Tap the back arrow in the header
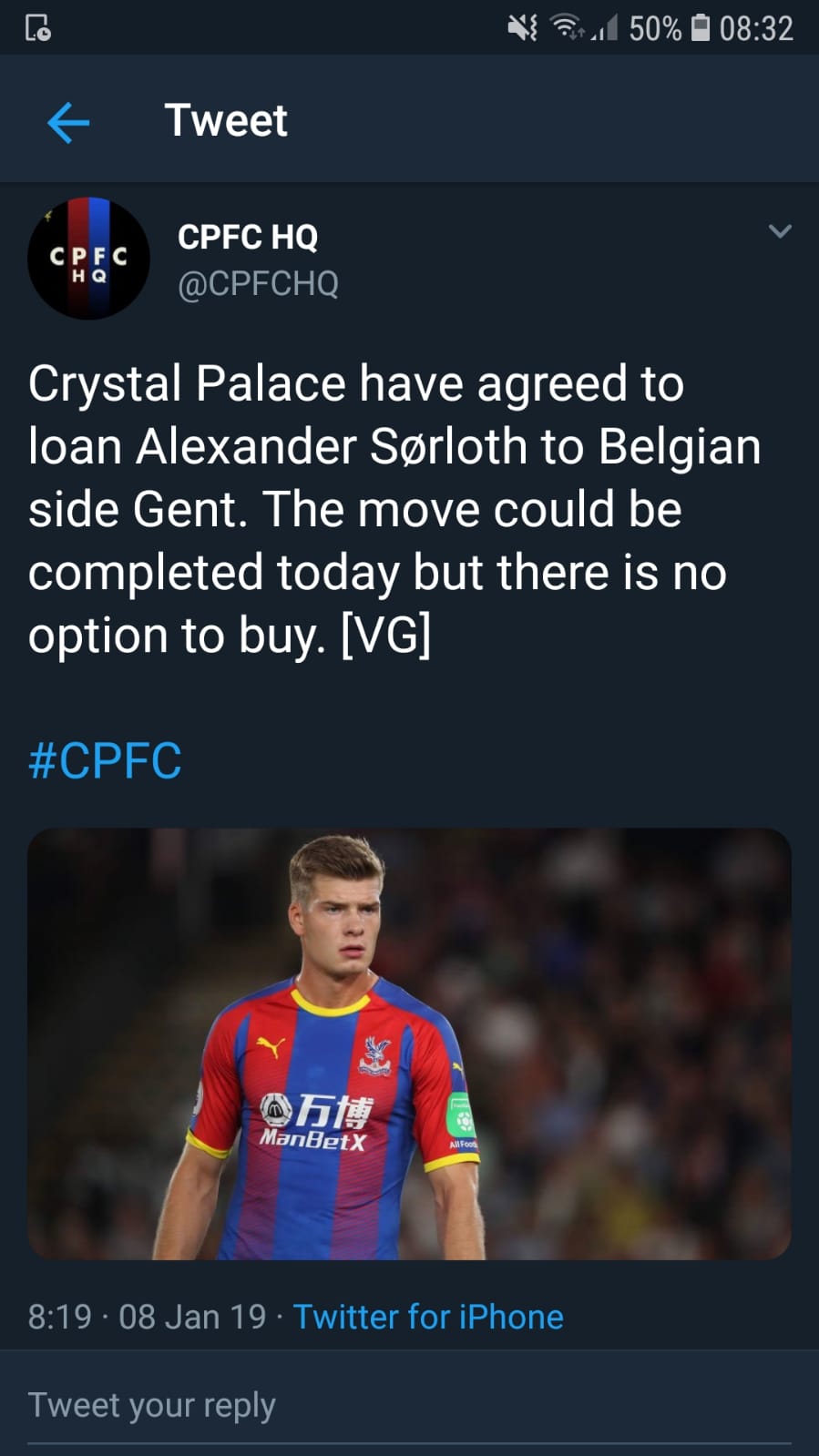This screenshot has height=1456, width=819. 68,122
